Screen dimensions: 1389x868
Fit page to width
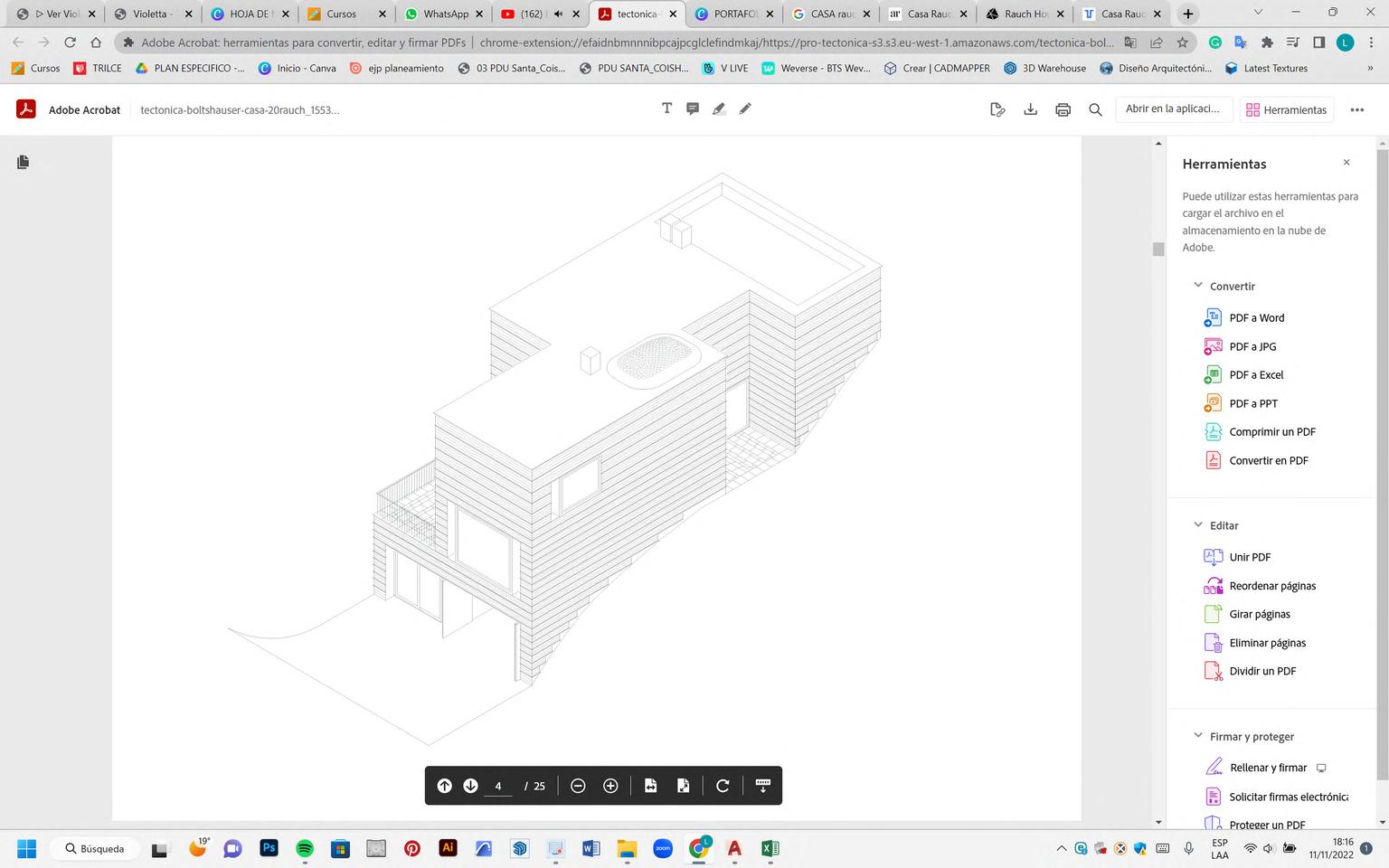[650, 786]
